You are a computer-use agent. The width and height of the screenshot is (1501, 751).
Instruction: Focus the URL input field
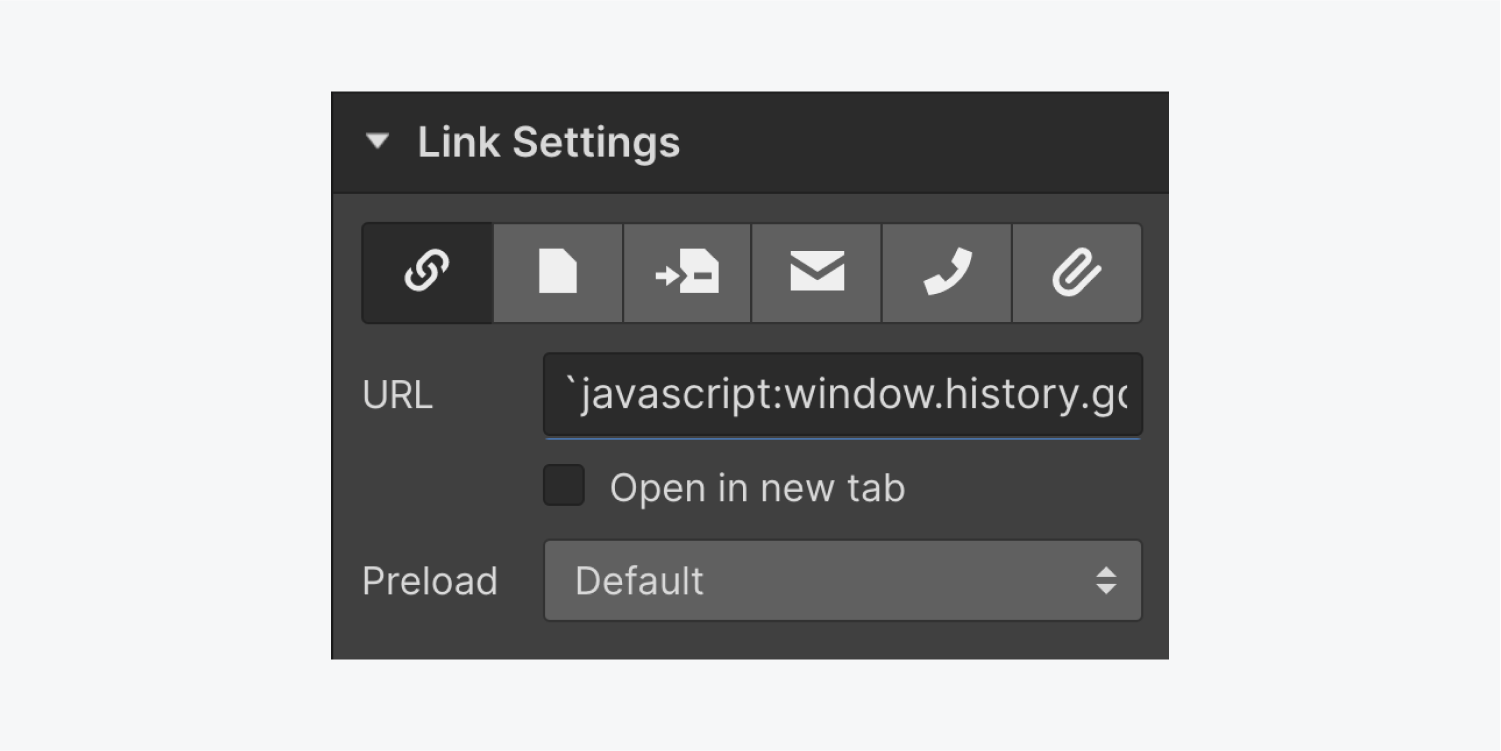pos(843,395)
